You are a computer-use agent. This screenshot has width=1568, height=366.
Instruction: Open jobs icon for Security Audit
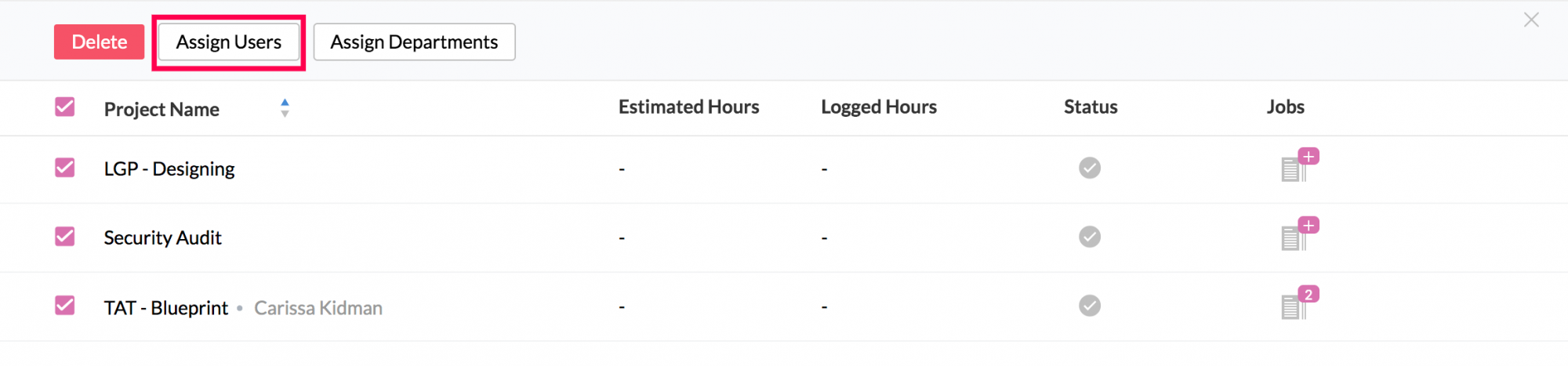tap(1299, 234)
